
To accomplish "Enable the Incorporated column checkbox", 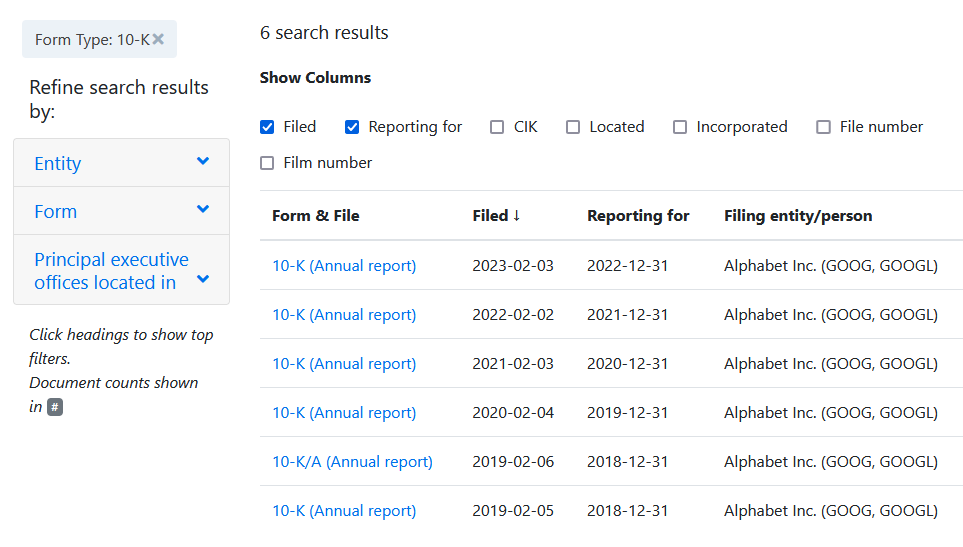I will coord(680,127).
